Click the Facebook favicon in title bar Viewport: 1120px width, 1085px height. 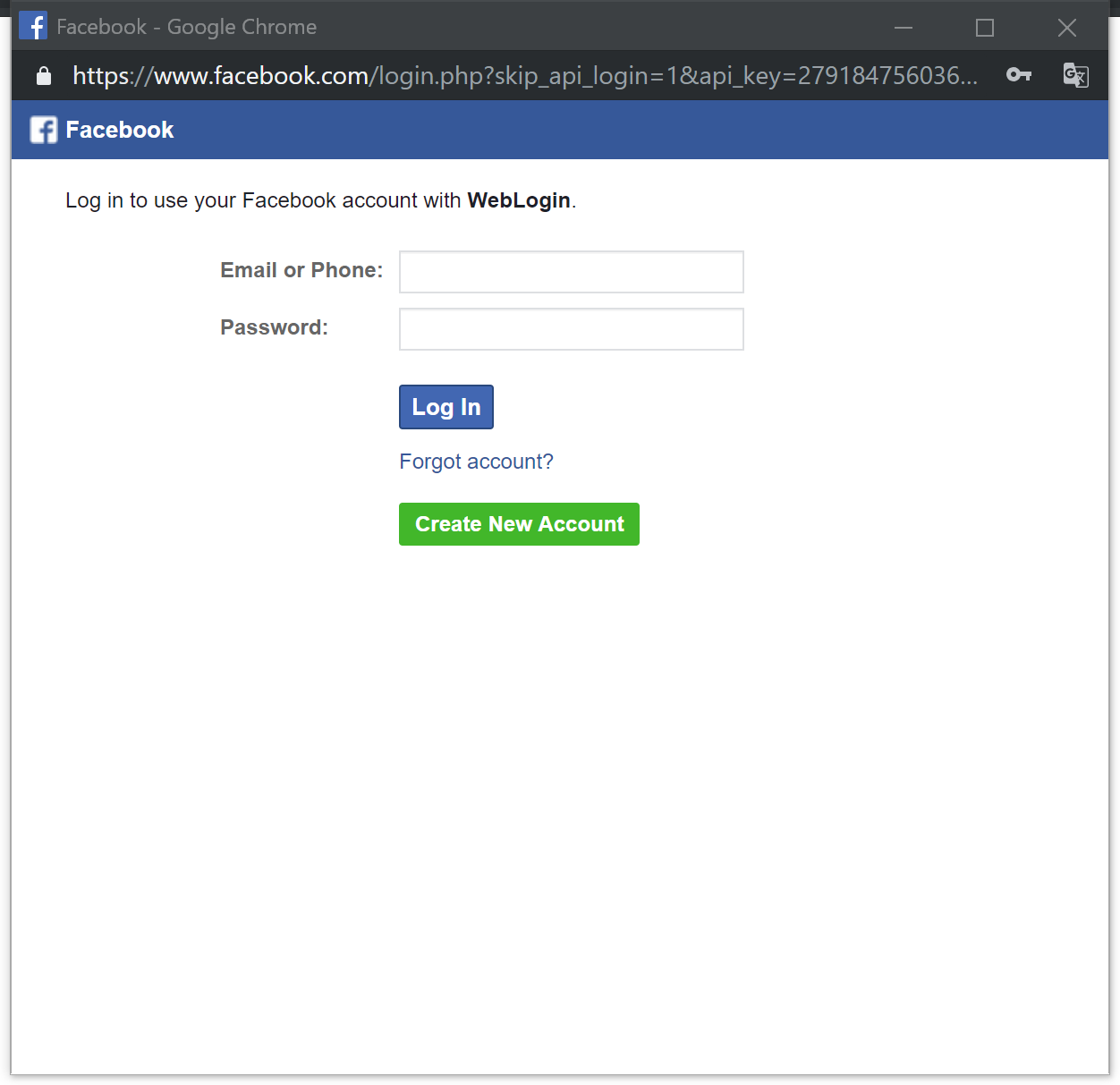tap(33, 26)
